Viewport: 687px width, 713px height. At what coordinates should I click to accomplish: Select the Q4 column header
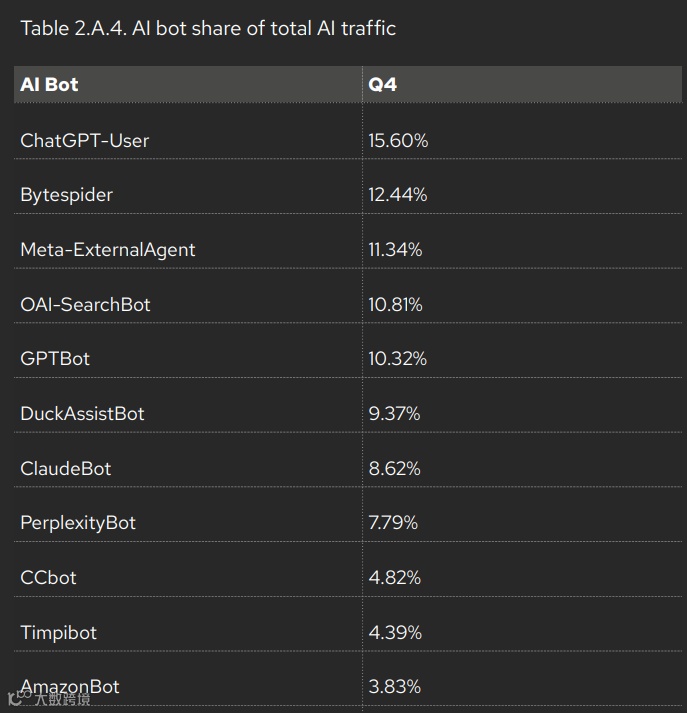[x=382, y=85]
